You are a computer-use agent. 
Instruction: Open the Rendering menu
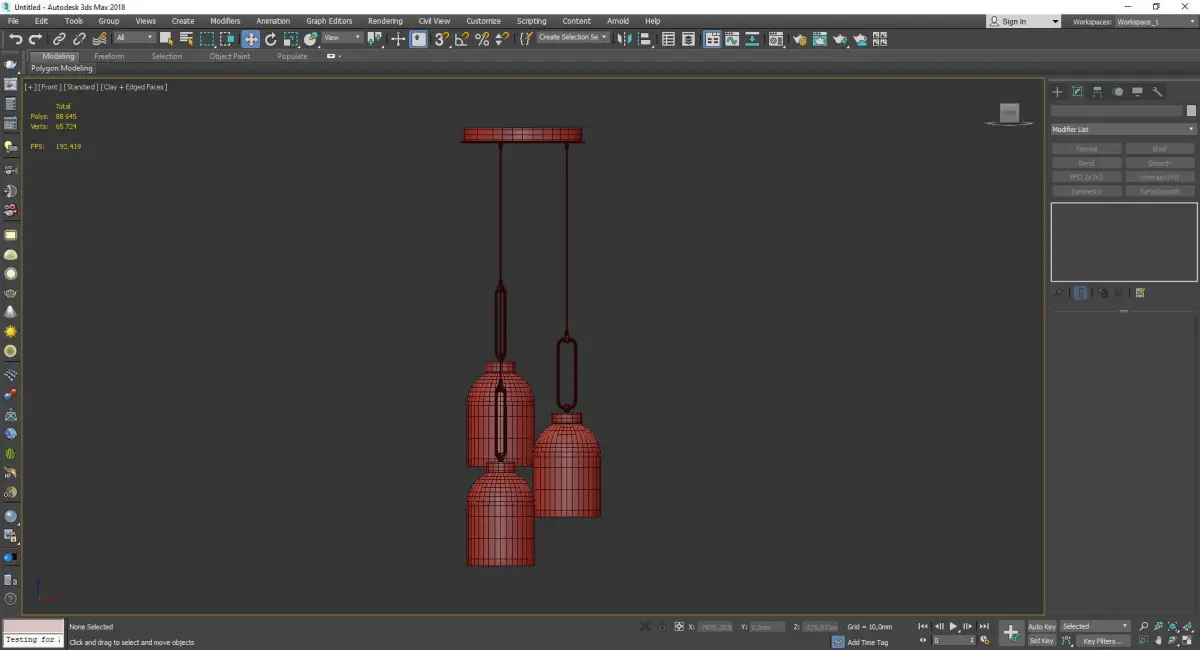pos(385,21)
